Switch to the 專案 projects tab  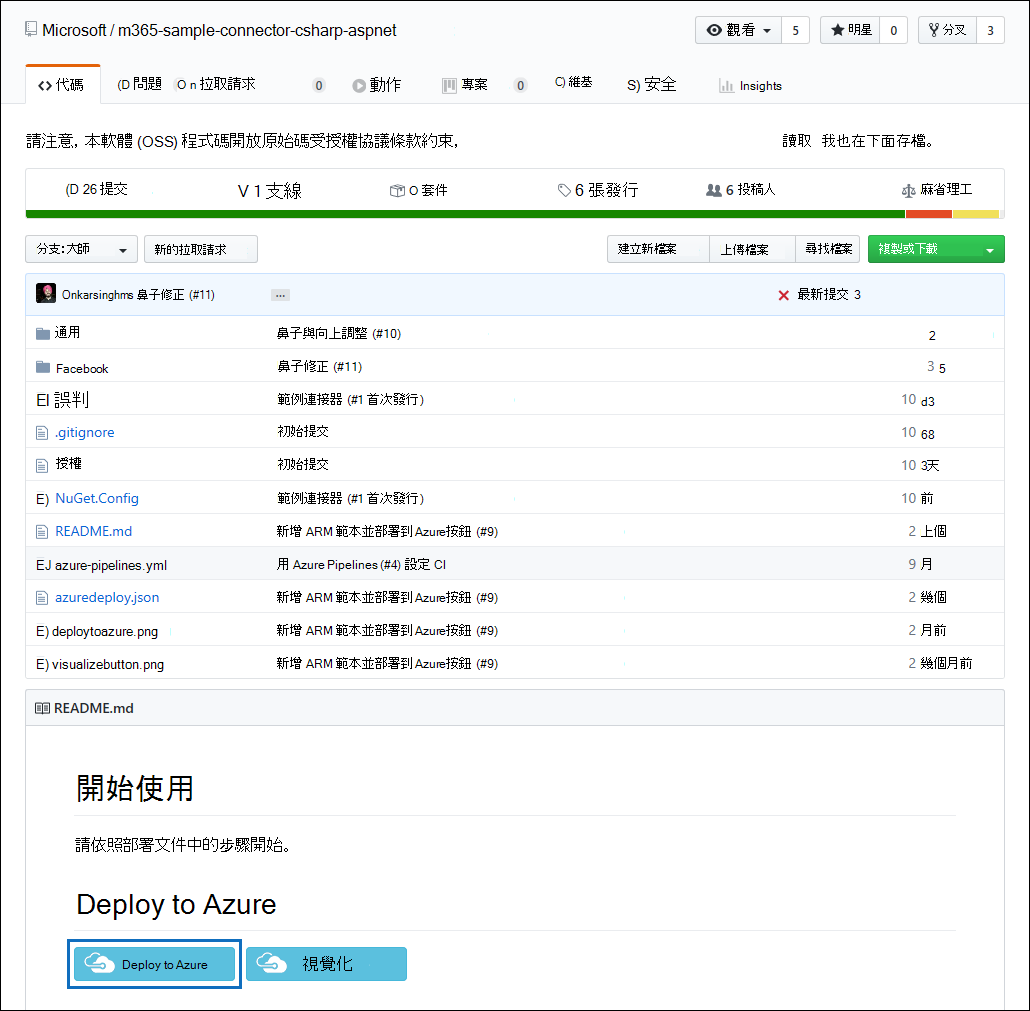pos(465,85)
